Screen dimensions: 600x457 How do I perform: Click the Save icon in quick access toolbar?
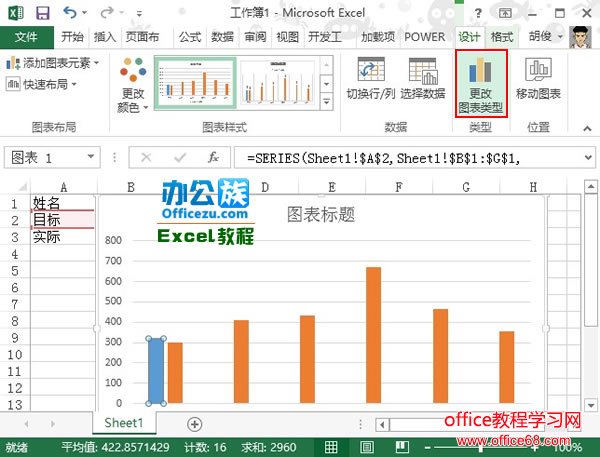[x=42, y=13]
